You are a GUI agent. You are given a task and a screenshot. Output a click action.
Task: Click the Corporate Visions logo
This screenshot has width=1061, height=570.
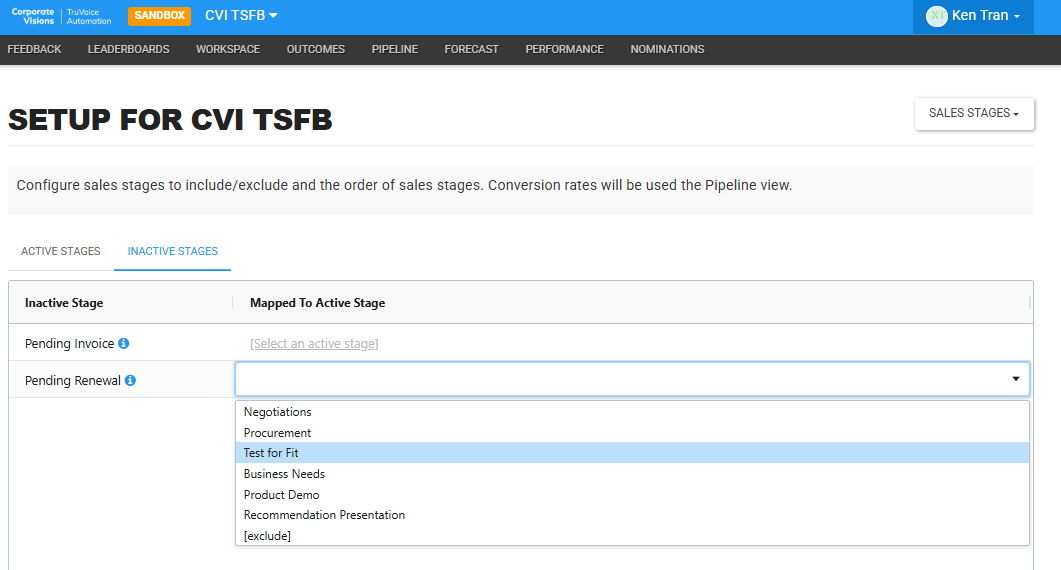point(61,16)
